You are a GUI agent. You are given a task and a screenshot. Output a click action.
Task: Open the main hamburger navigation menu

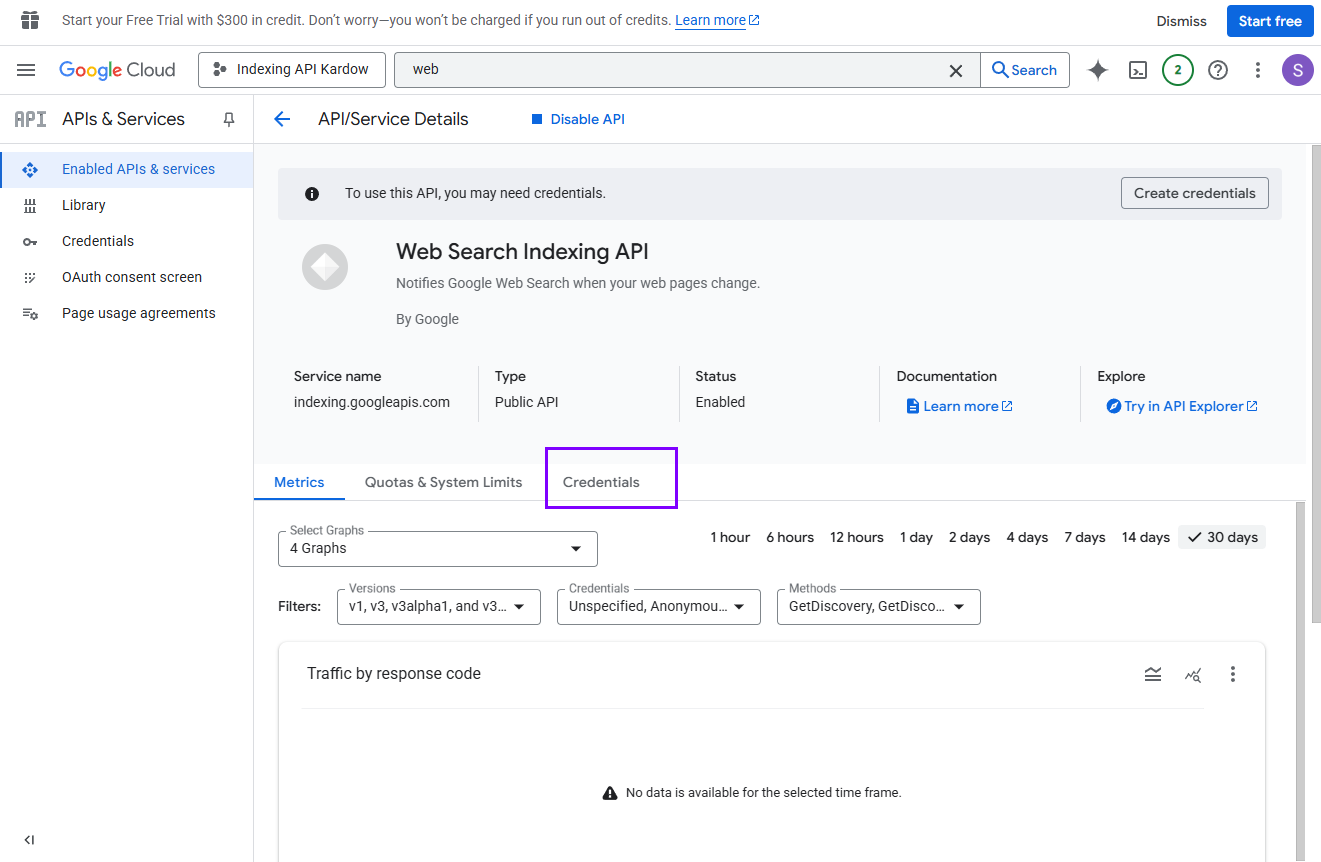[26, 70]
